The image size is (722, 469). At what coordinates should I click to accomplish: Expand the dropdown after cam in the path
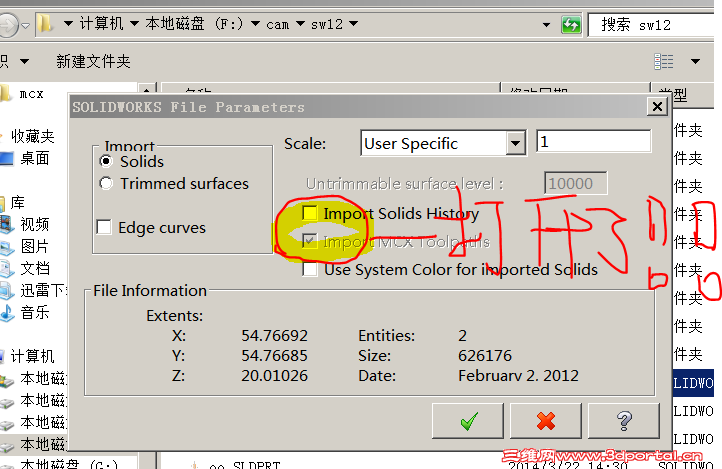[300, 23]
